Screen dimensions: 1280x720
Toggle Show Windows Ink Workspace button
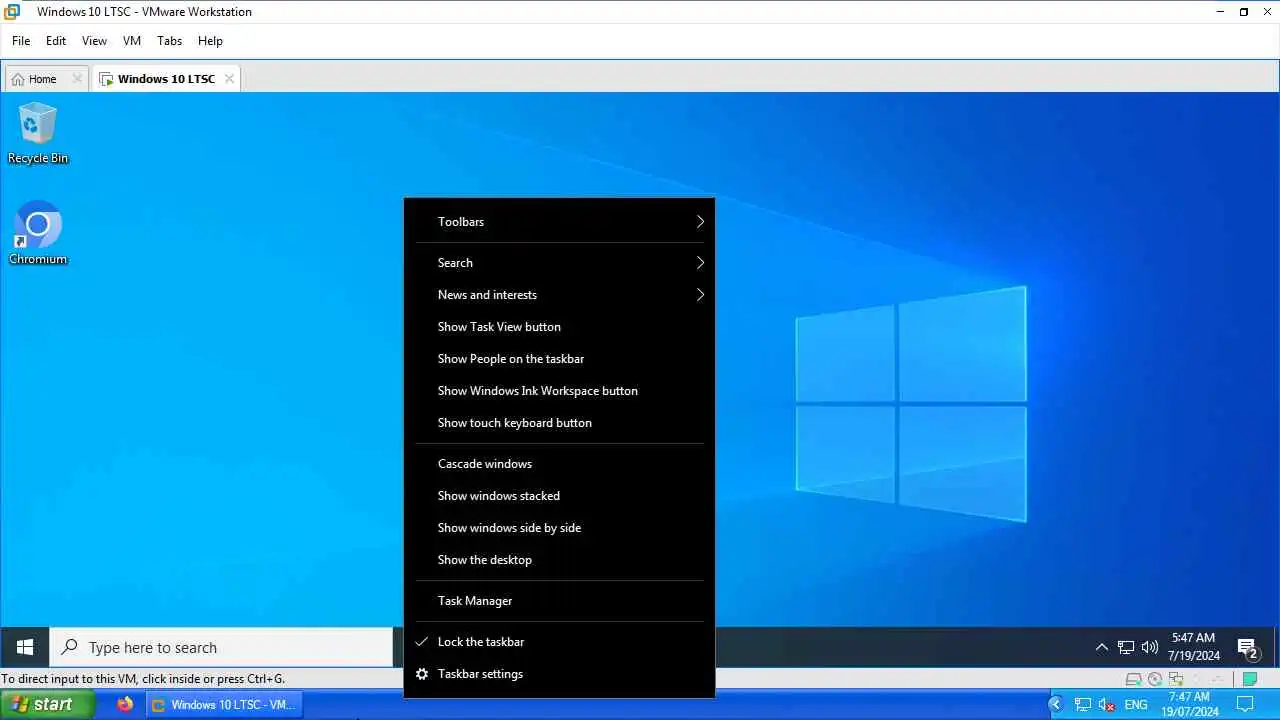coord(559,391)
